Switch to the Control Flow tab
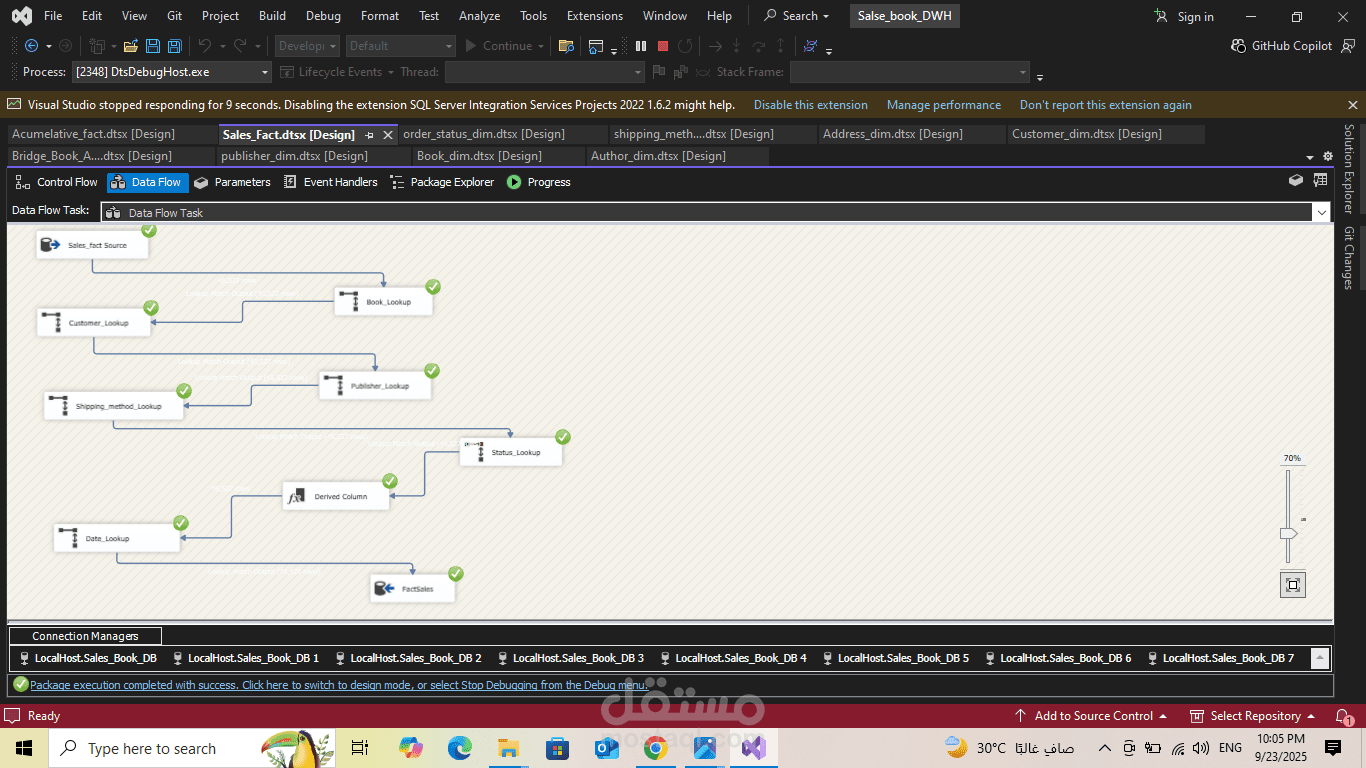 [57, 182]
